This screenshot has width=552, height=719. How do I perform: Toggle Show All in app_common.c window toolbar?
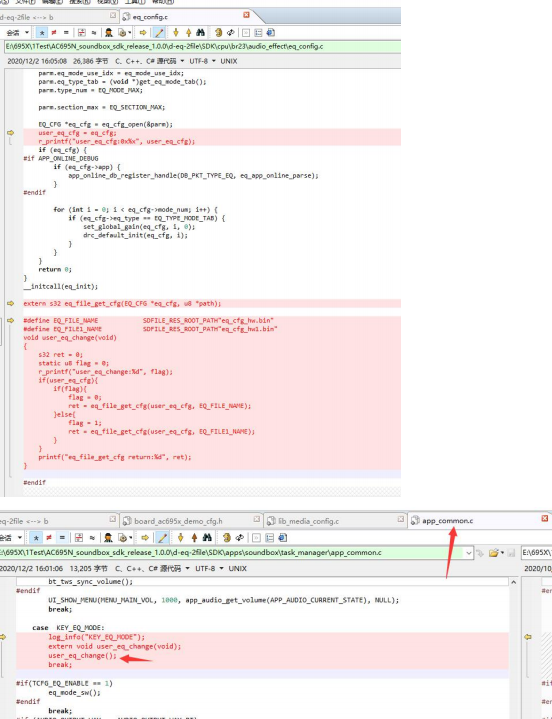pos(36,537)
